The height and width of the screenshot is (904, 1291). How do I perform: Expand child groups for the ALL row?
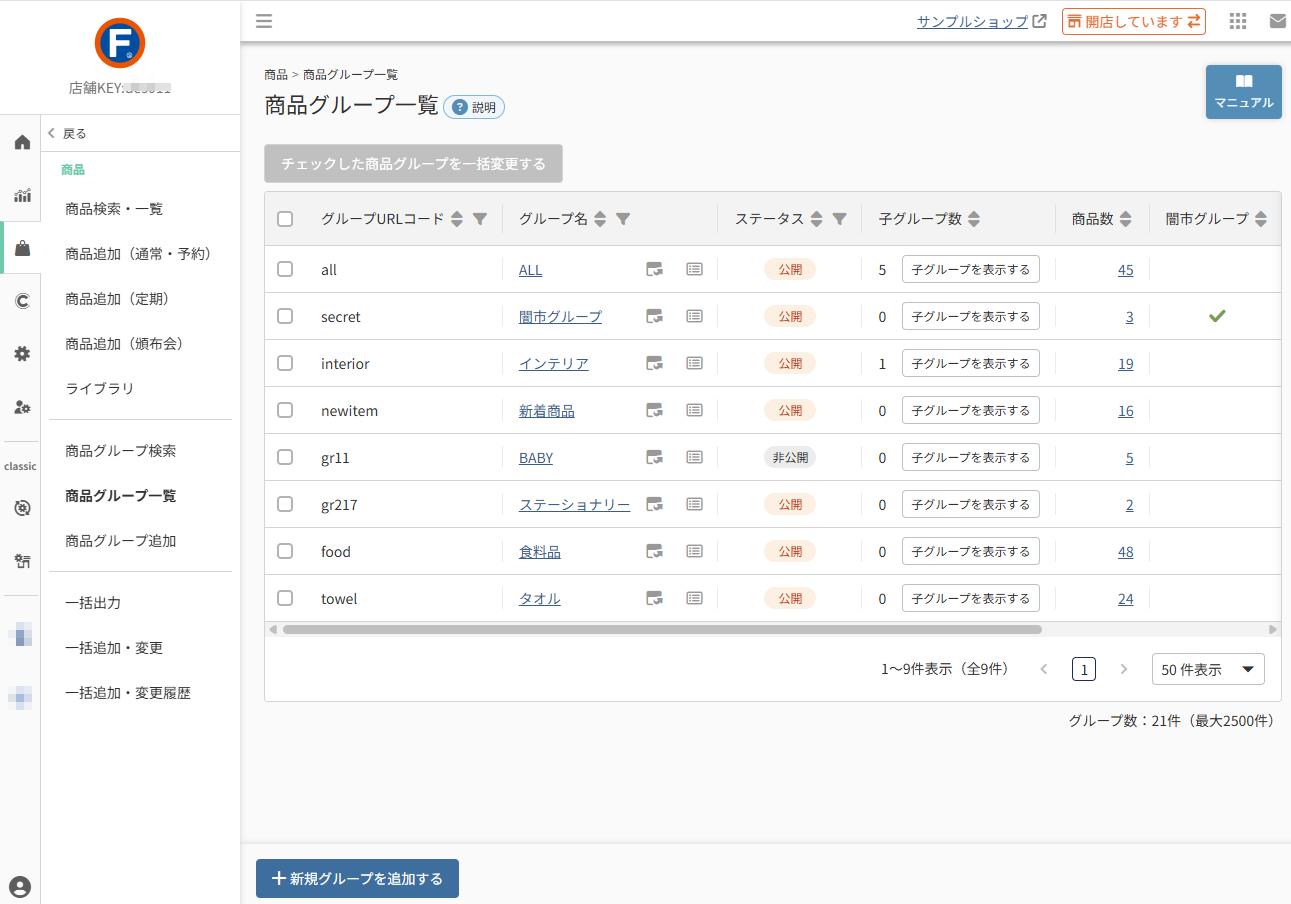tap(971, 269)
